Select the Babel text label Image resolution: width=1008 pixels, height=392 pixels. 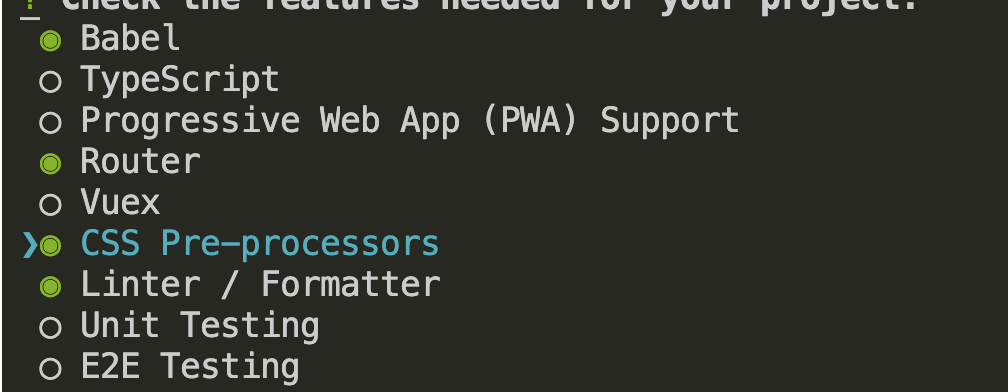pyautogui.click(x=130, y=38)
